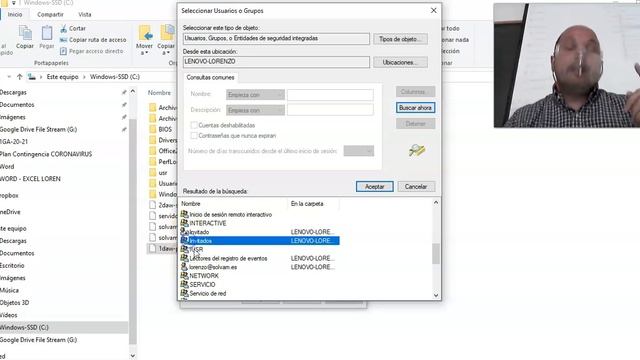Click the Inicio ribbon tab
The height and width of the screenshot is (360, 640).
(x=15, y=14)
